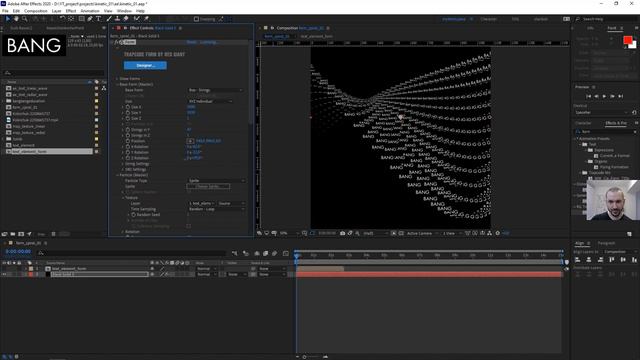Select the Selection arrow tool

tap(7, 19)
